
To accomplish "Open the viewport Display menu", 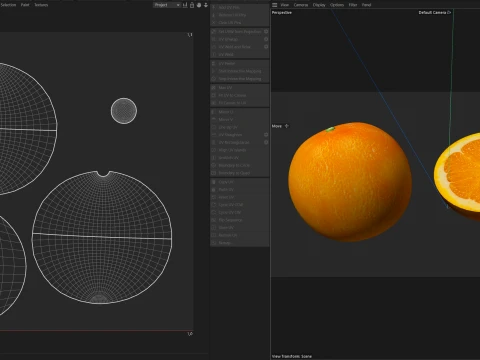I will (x=319, y=5).
